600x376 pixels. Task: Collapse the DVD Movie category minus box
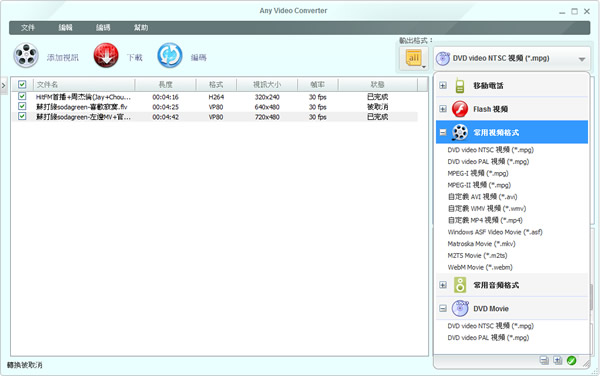(443, 308)
